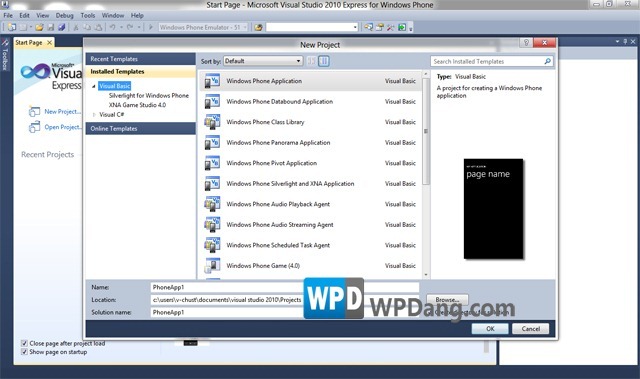Open the View menu

point(42,16)
